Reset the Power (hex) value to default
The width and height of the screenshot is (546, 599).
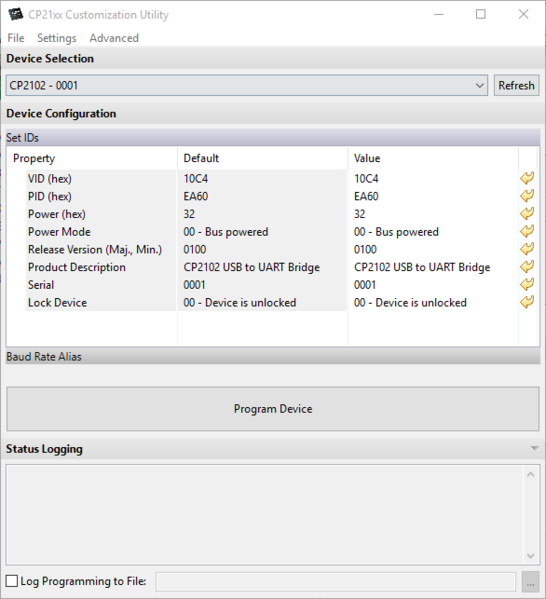click(x=527, y=213)
